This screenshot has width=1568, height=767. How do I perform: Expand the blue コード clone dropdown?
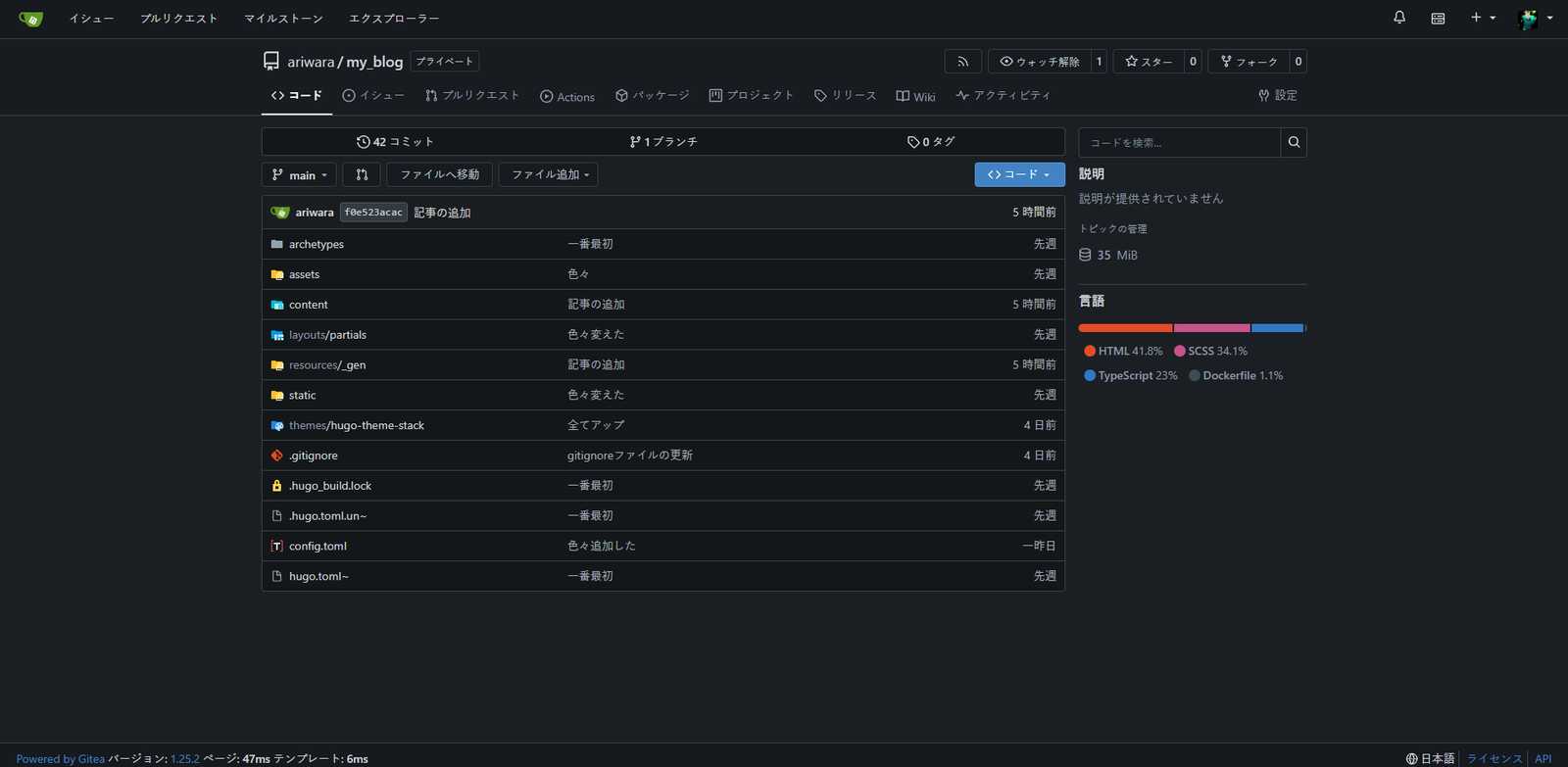pyautogui.click(x=1019, y=175)
